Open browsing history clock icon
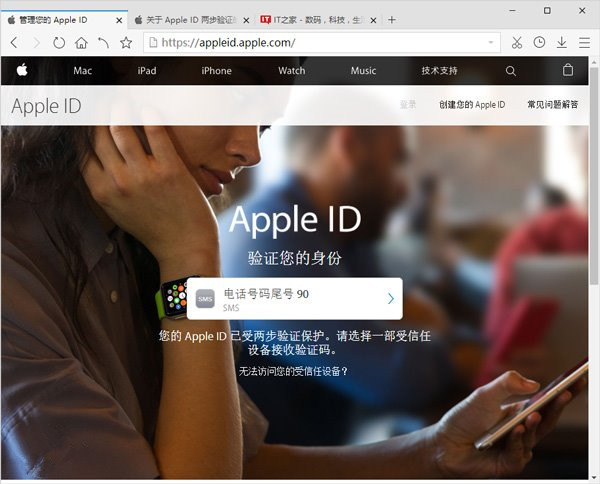This screenshot has width=600, height=484. [x=540, y=43]
